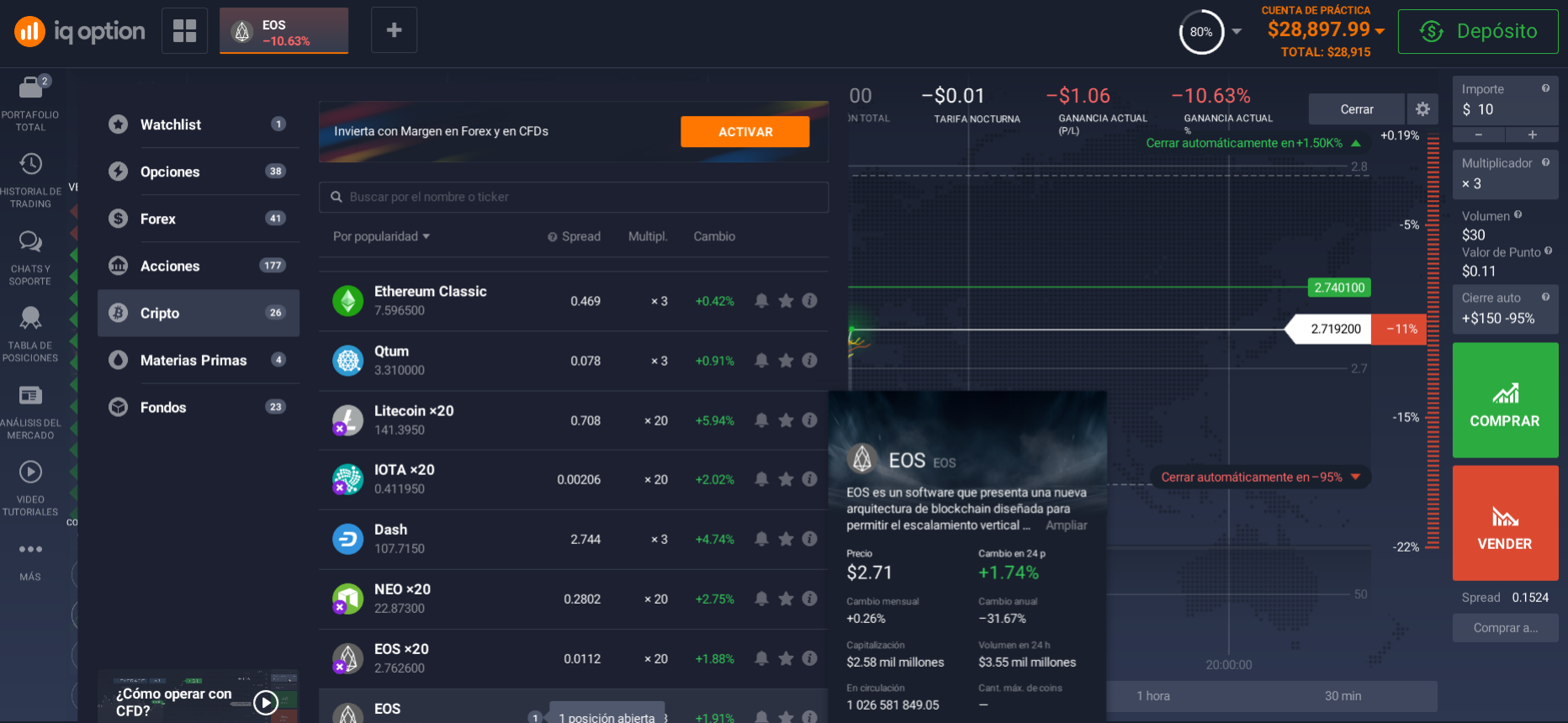1568x723 pixels.
Task: Open the Más three-dots menu
Action: point(31,549)
